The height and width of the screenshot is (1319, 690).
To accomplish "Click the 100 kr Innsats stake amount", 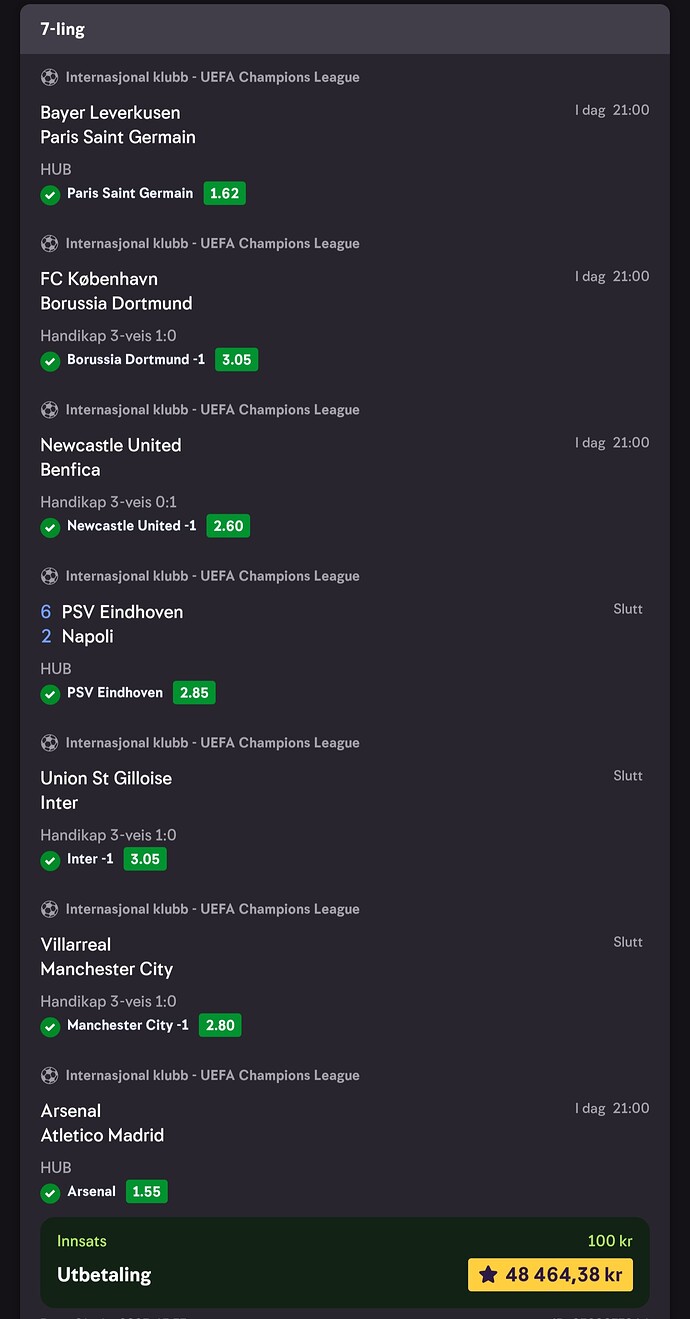I will point(610,1240).
